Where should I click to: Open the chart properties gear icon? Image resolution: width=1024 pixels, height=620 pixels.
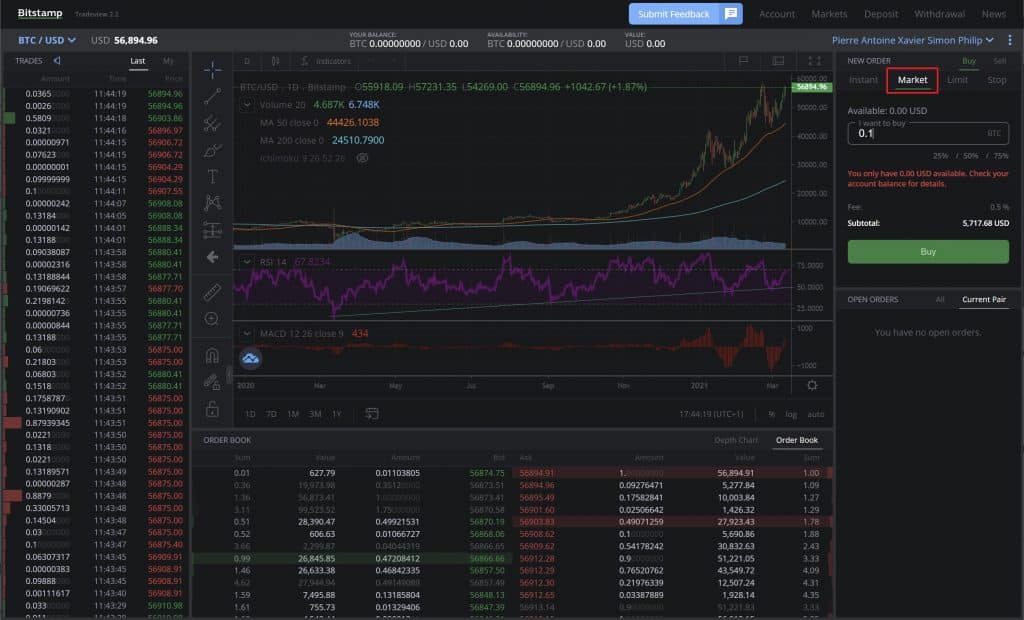point(813,385)
